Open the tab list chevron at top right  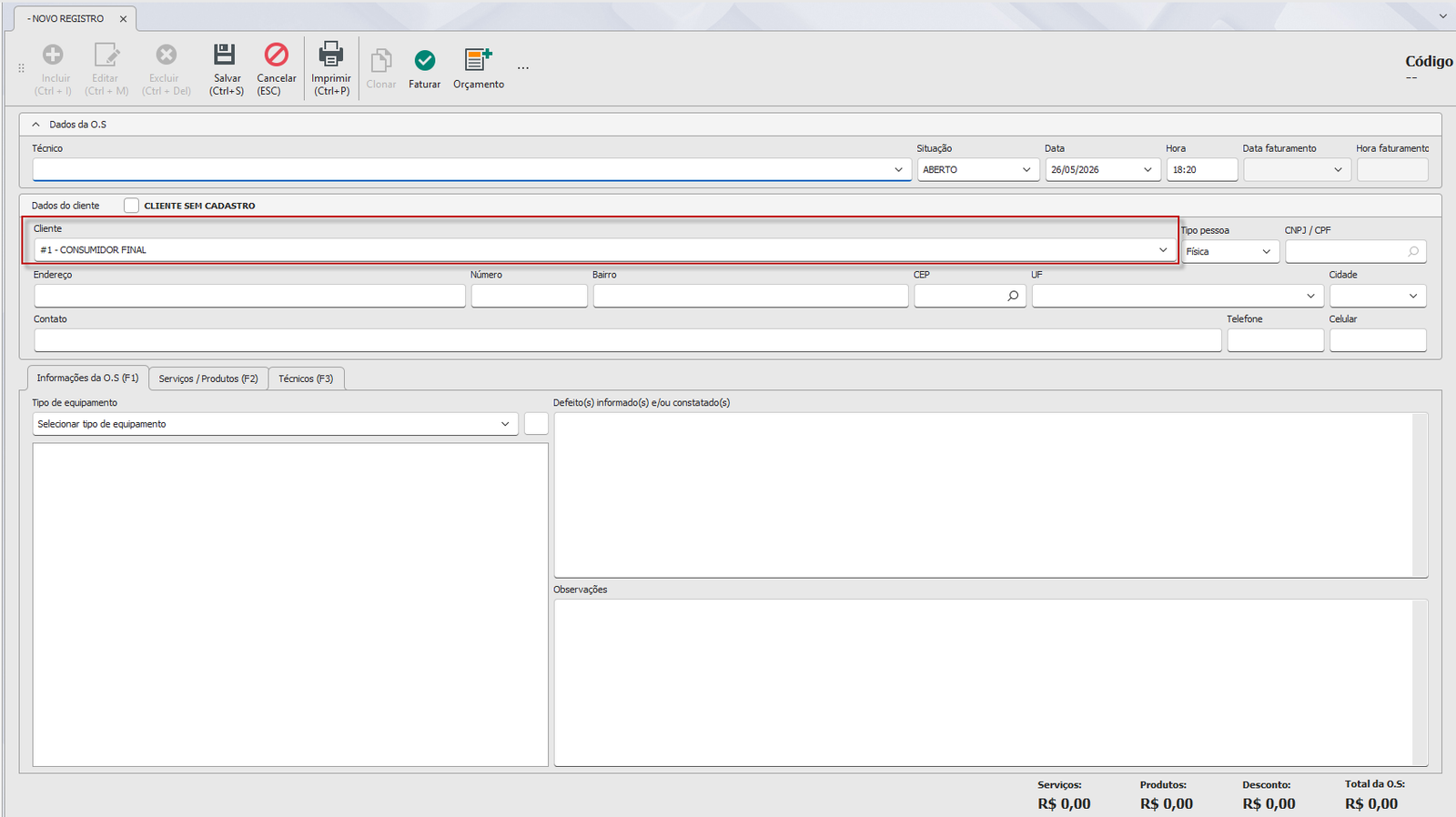1443,16
